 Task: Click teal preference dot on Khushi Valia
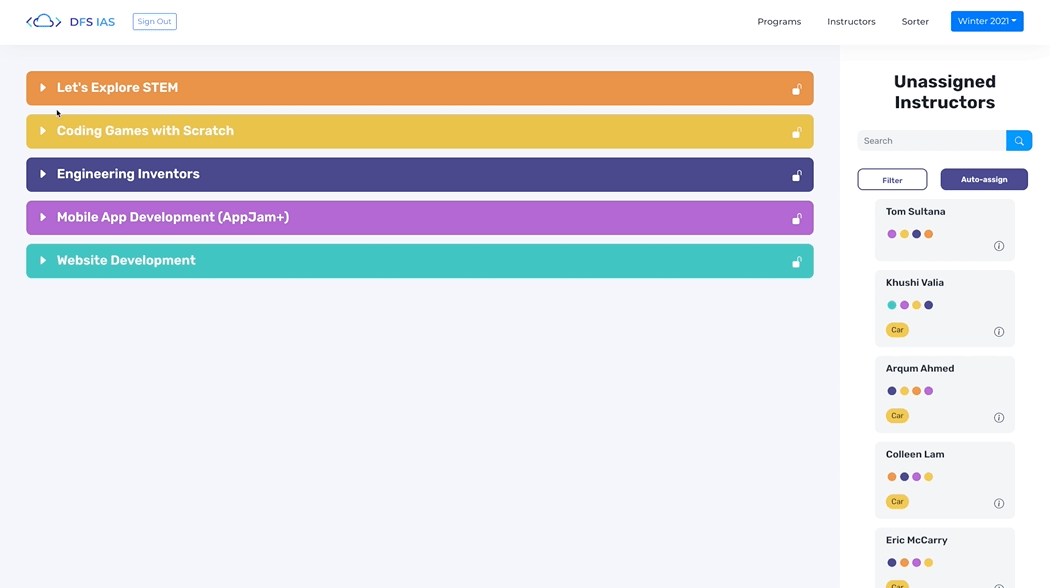point(892,305)
